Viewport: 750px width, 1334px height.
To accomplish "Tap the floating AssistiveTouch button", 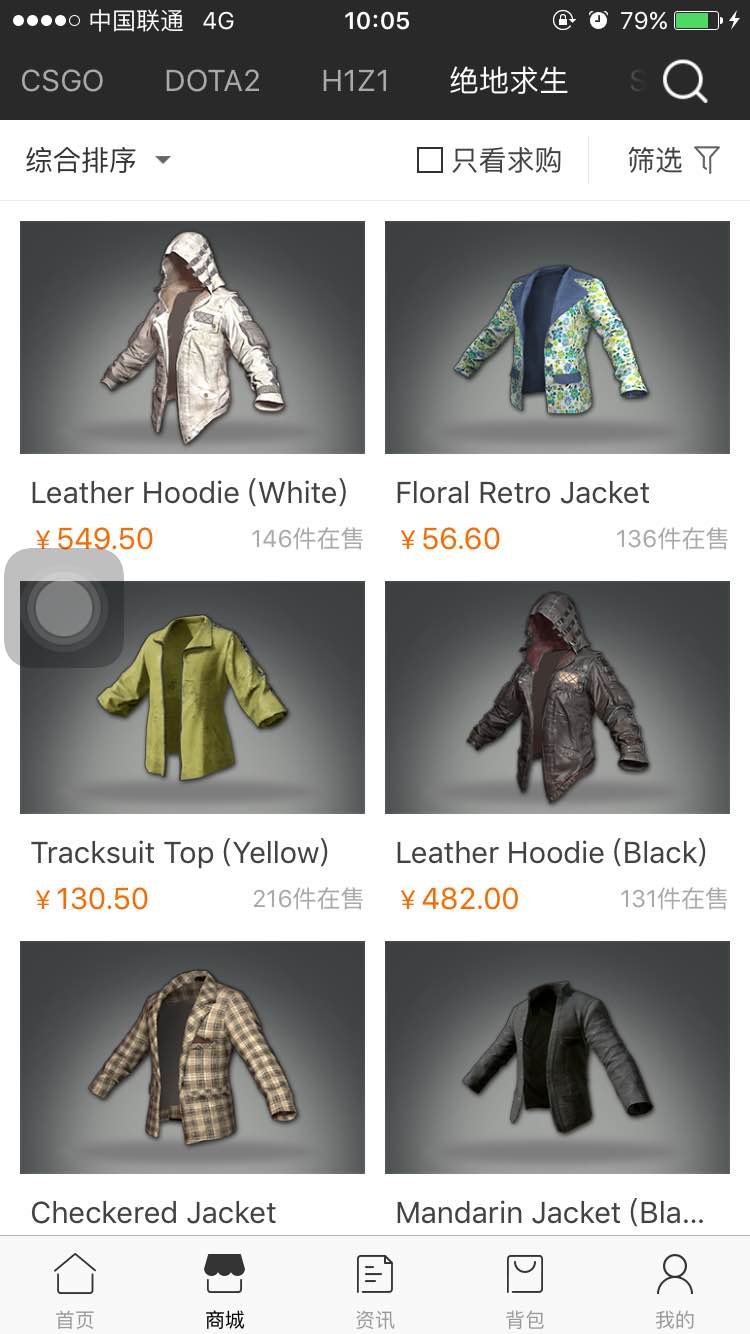I will tap(64, 607).
